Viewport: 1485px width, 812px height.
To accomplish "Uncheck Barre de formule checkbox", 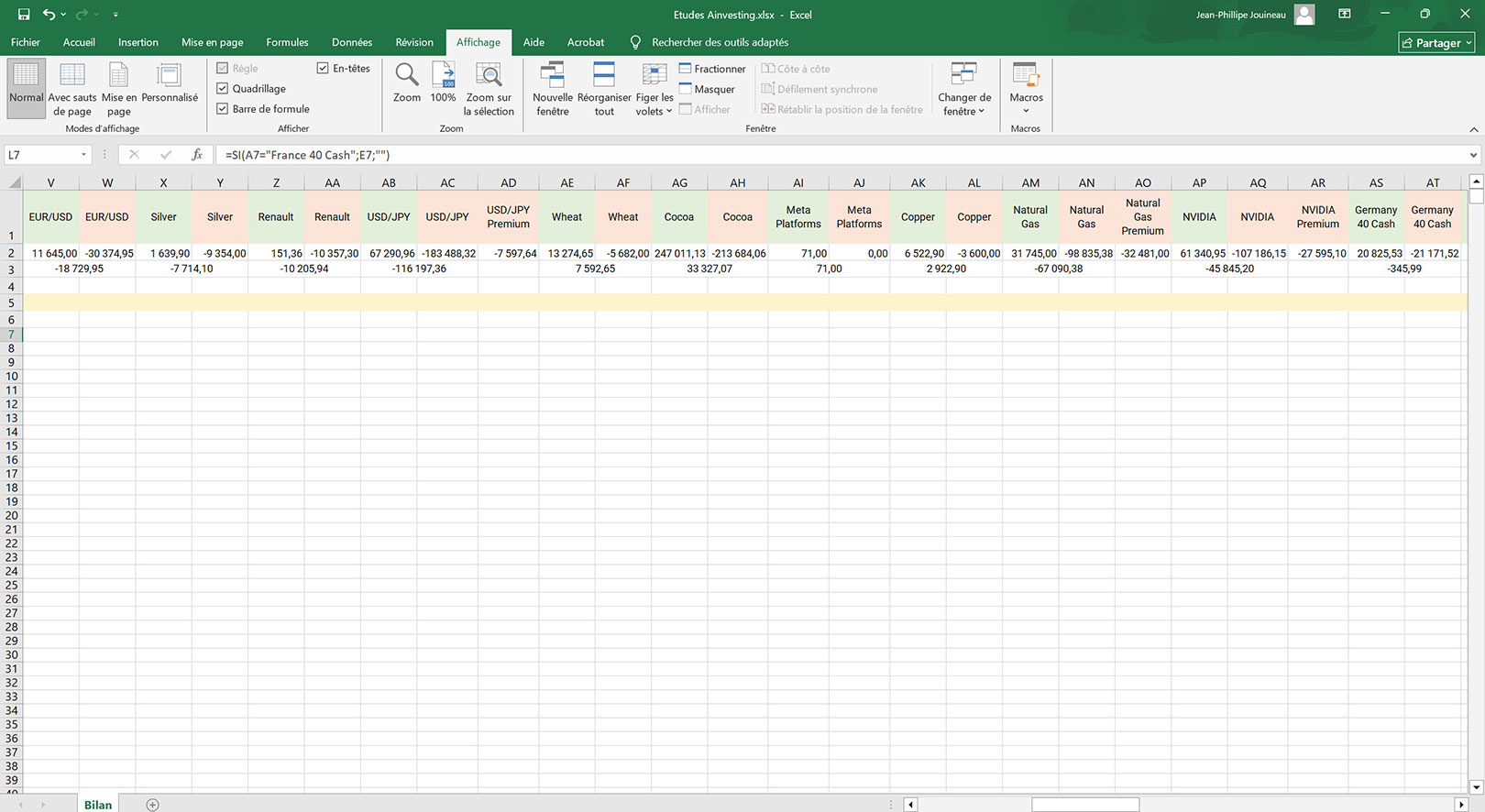I will tap(223, 109).
